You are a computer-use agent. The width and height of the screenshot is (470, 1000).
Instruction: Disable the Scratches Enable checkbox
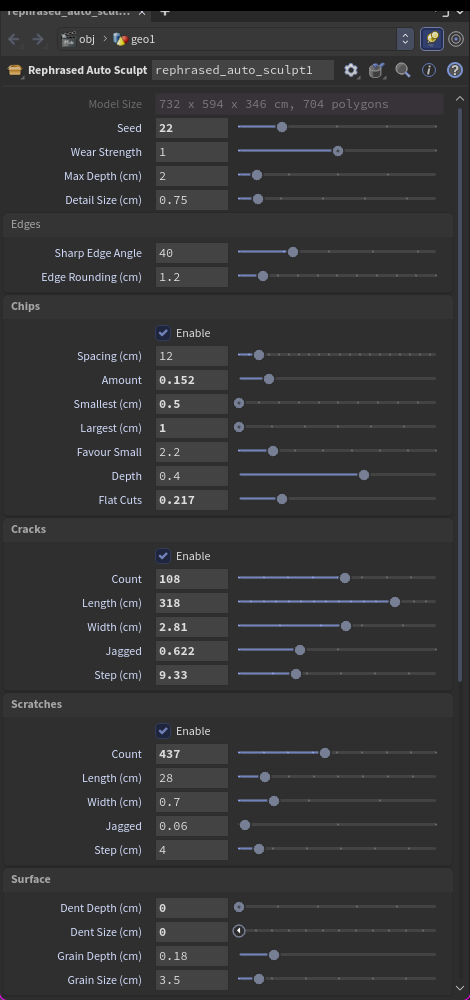[163, 731]
